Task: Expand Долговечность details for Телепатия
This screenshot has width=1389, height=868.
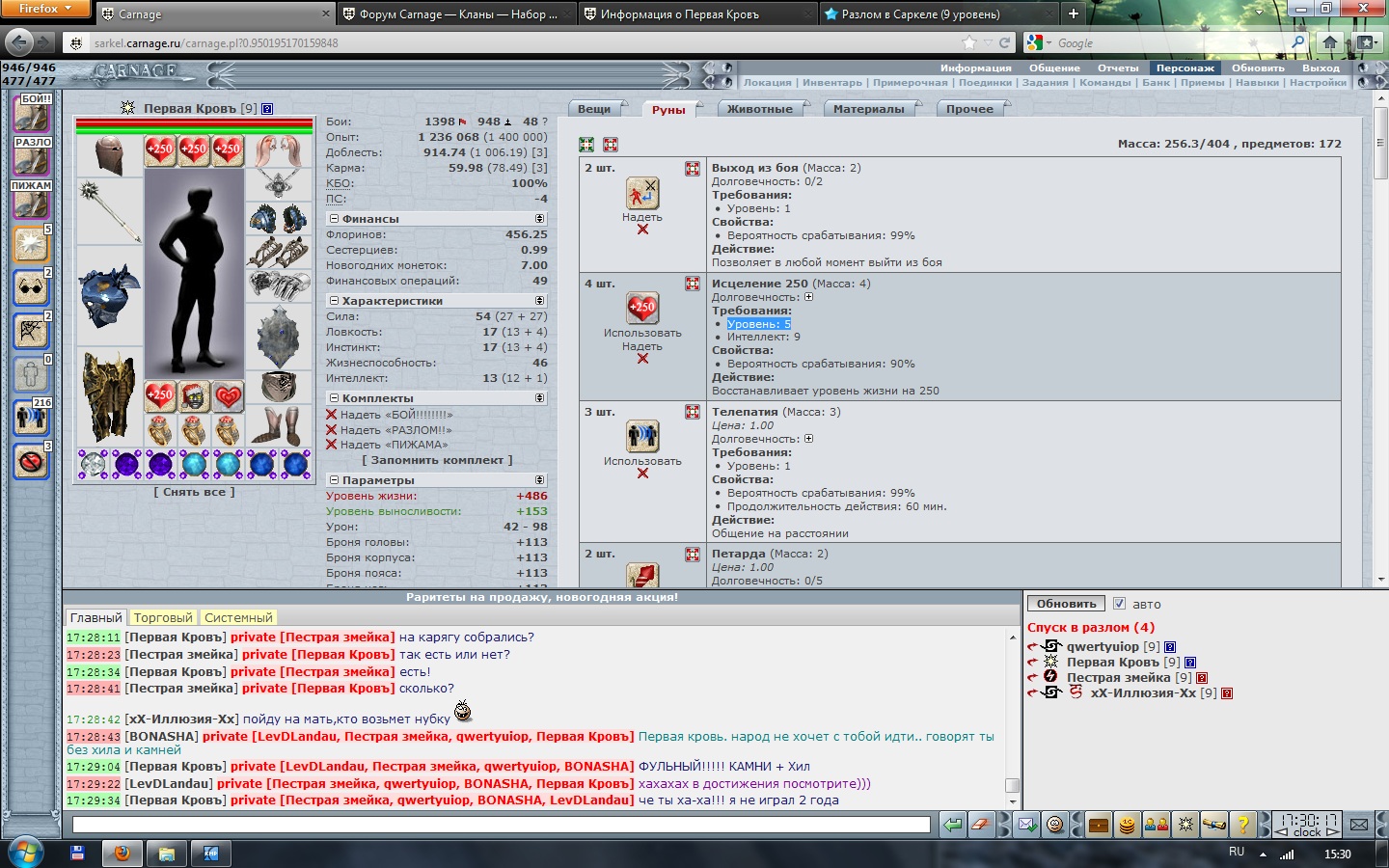Action: click(808, 439)
